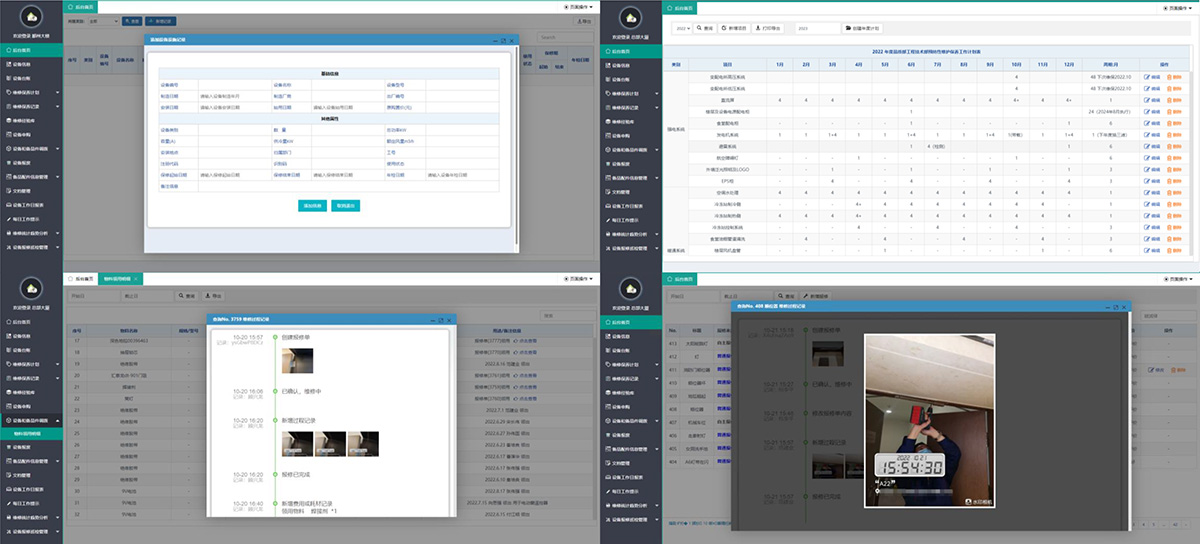Open the 2022 year dropdown

pos(682,29)
